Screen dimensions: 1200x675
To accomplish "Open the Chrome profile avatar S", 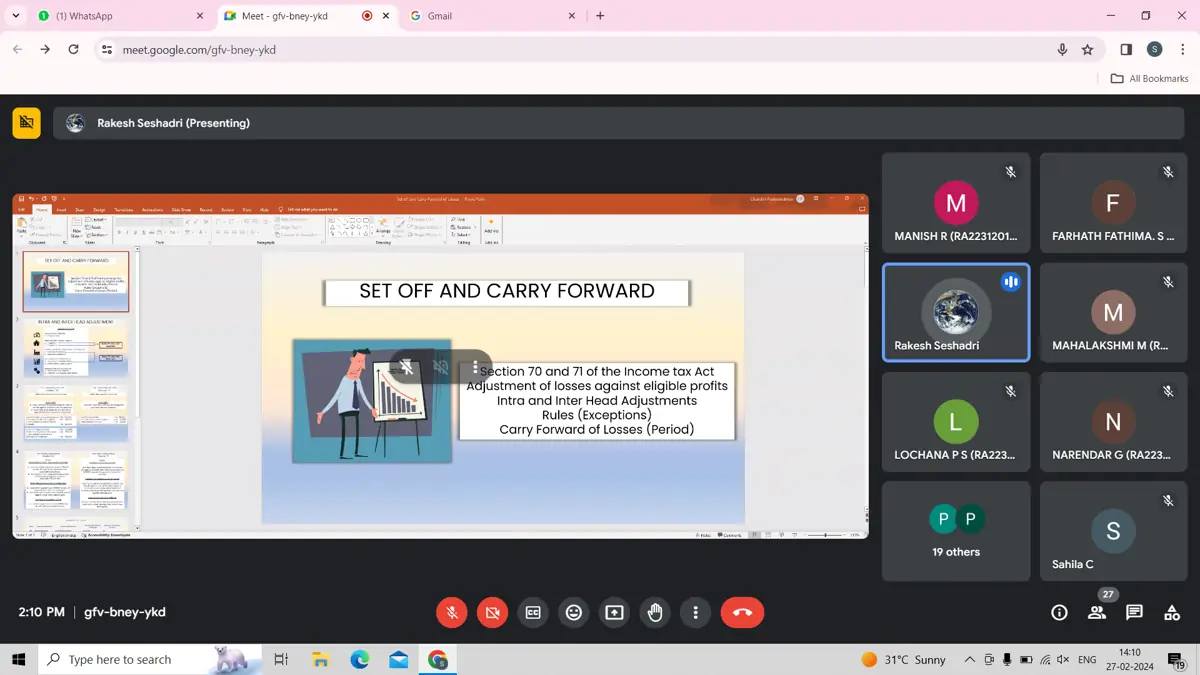I will click(x=1154, y=49).
